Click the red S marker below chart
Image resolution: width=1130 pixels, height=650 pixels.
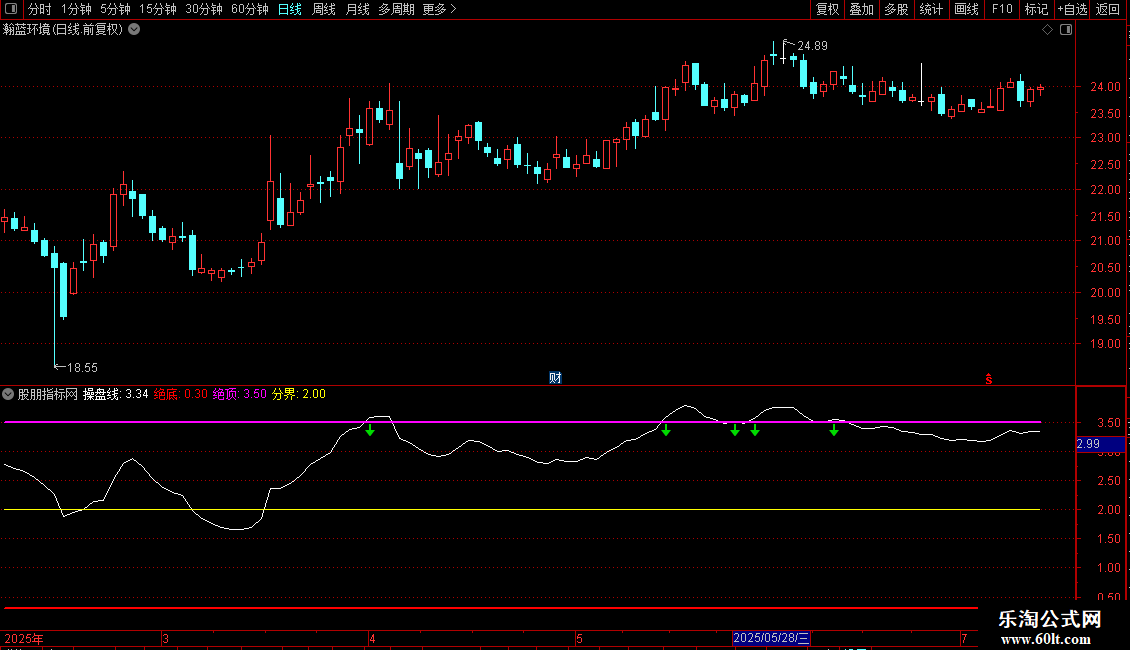click(989, 379)
